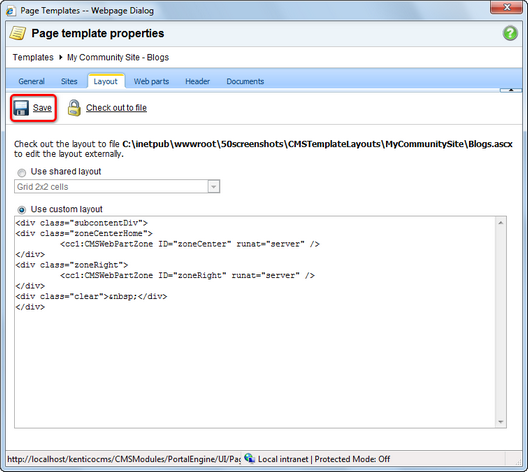The image size is (528, 472).
Task: Select the Use custom layout radio button
Action: coord(22,210)
